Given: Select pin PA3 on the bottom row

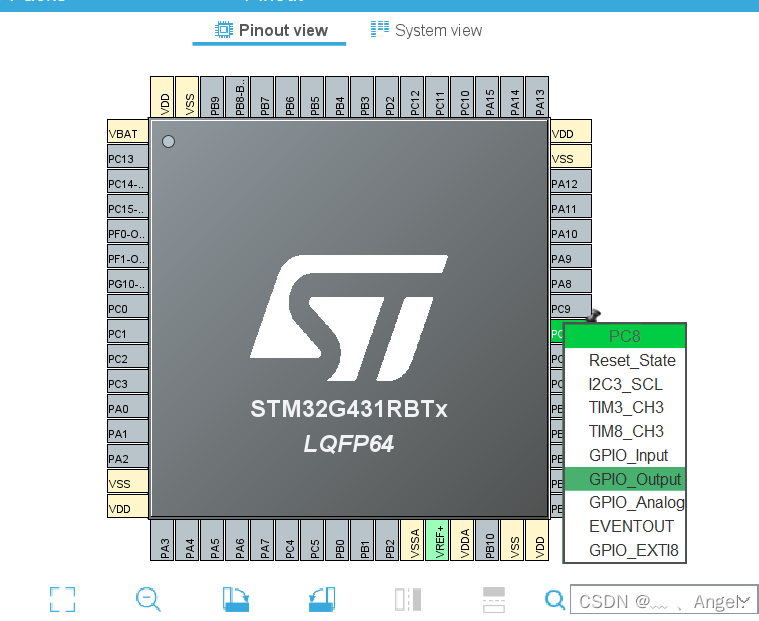Looking at the screenshot, I should tap(162, 540).
